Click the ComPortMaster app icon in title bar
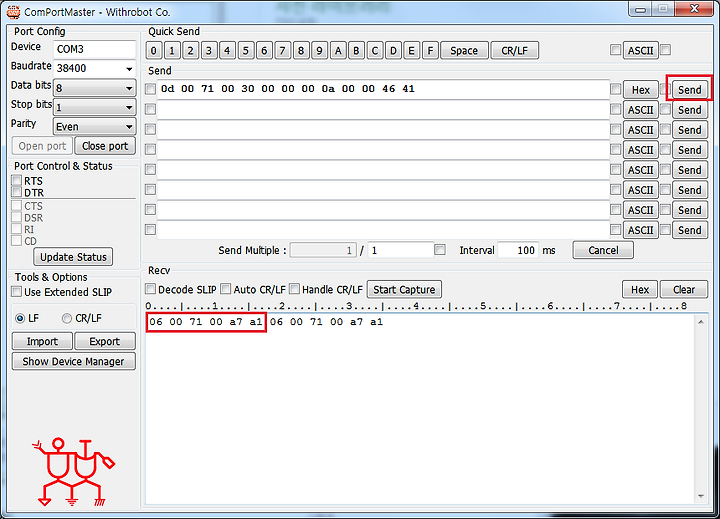720x519 pixels. 13,12
